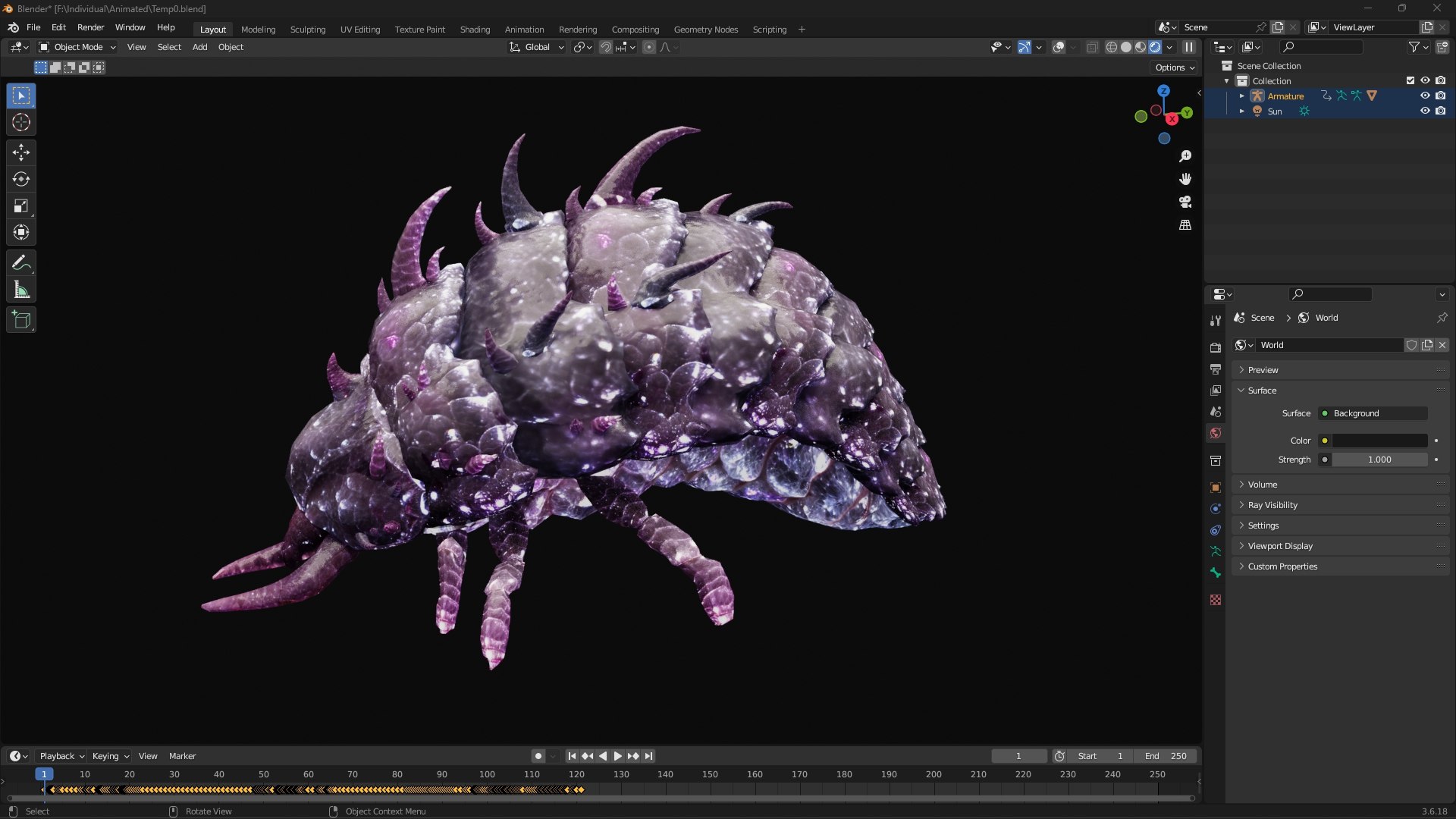Click the world Color swatch
The width and height of the screenshot is (1456, 819).
1380,441
